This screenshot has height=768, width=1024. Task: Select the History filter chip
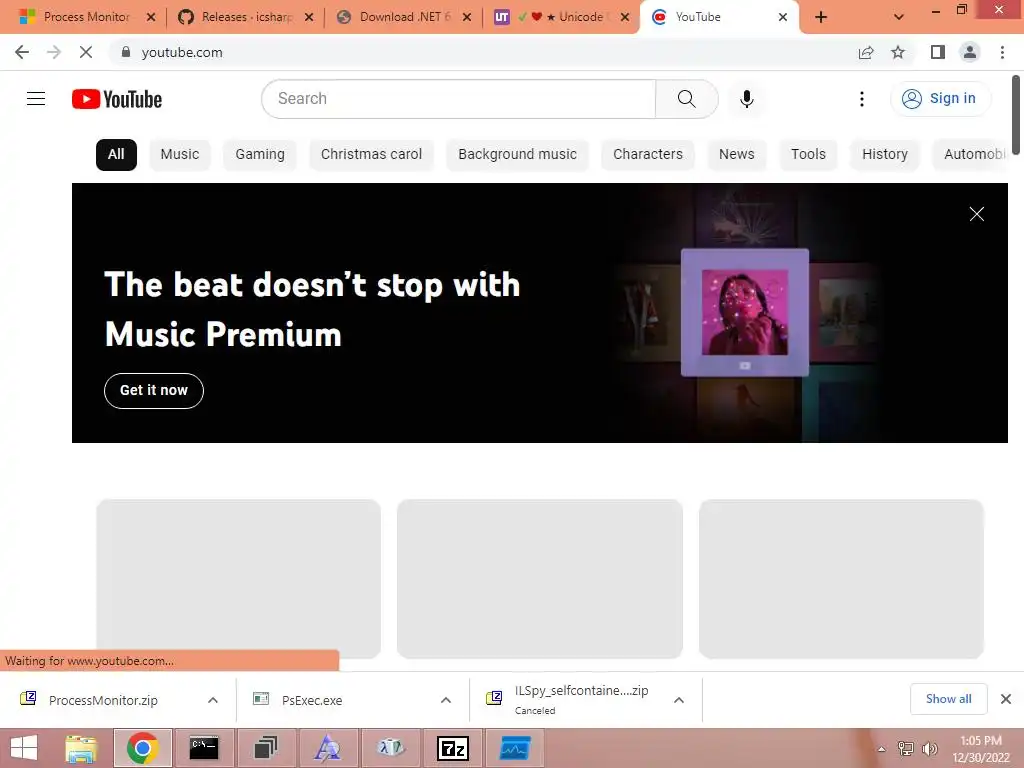[885, 155]
